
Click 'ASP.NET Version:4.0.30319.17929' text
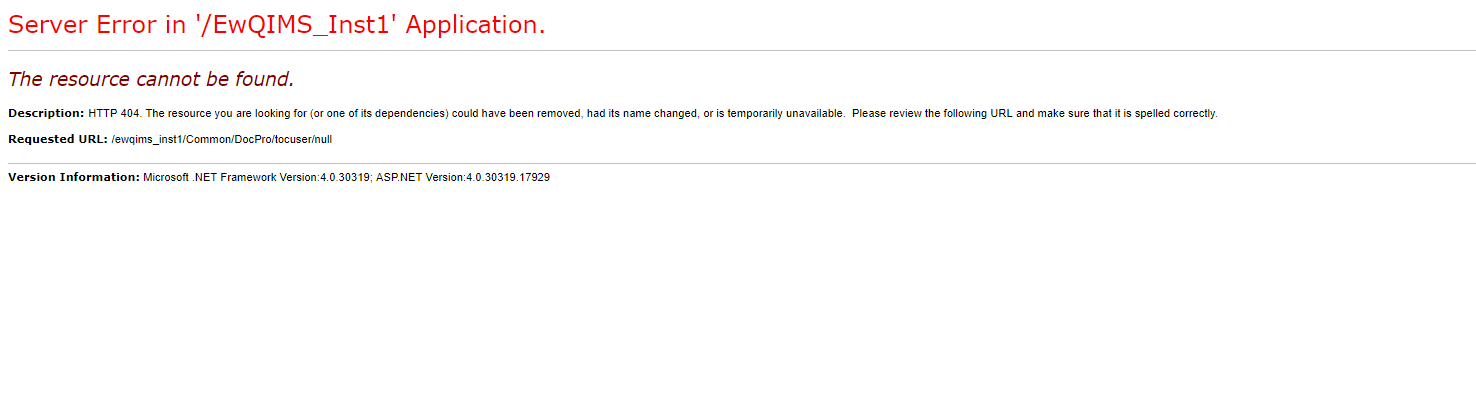463,177
